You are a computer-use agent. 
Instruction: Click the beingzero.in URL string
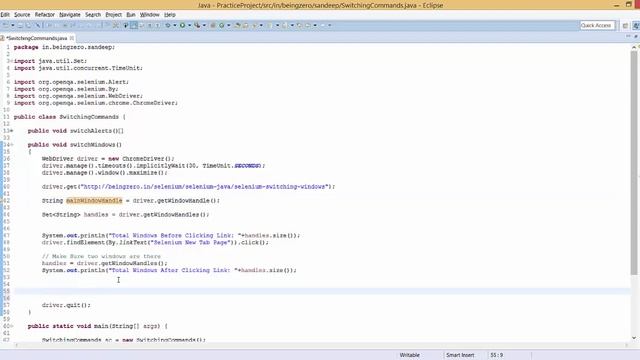click(204, 187)
